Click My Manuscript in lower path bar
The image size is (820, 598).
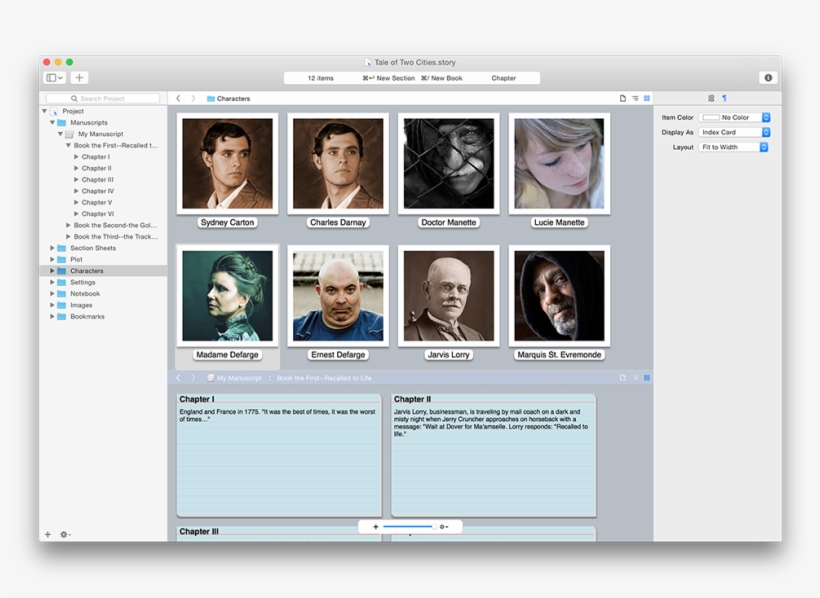(239, 378)
